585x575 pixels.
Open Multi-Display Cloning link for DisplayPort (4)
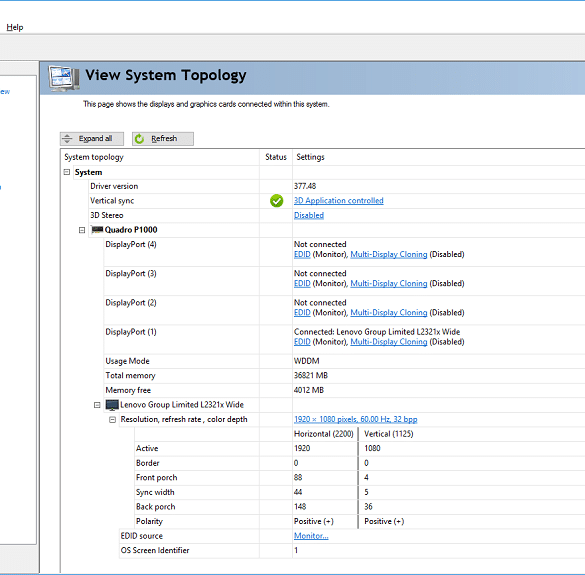389,254
